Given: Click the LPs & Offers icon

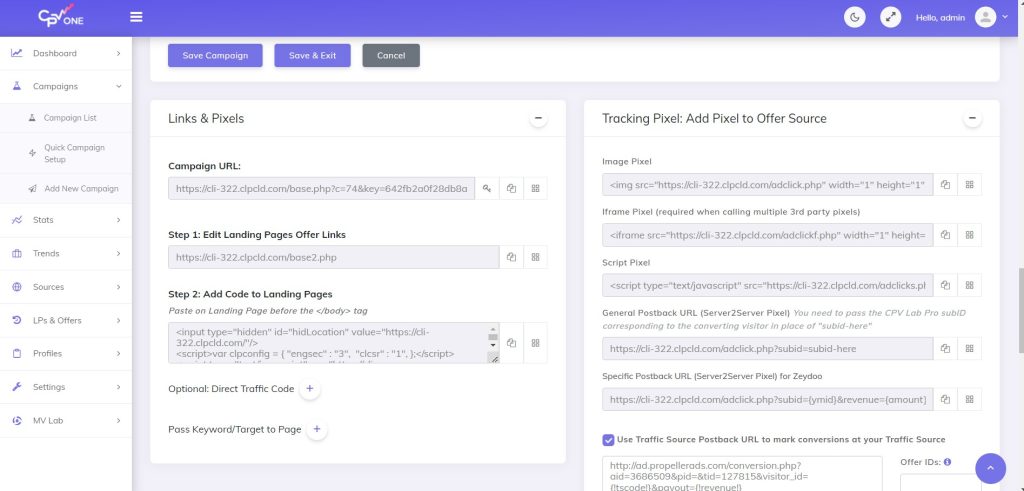Looking at the screenshot, I should [17, 320].
